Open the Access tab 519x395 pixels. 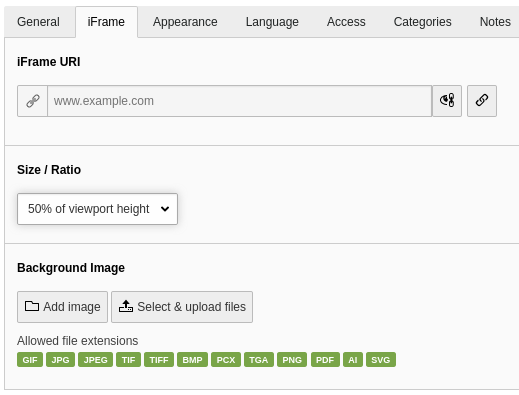(346, 22)
